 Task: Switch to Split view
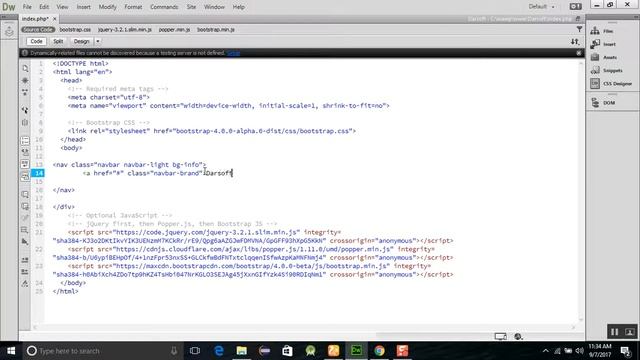[58, 41]
